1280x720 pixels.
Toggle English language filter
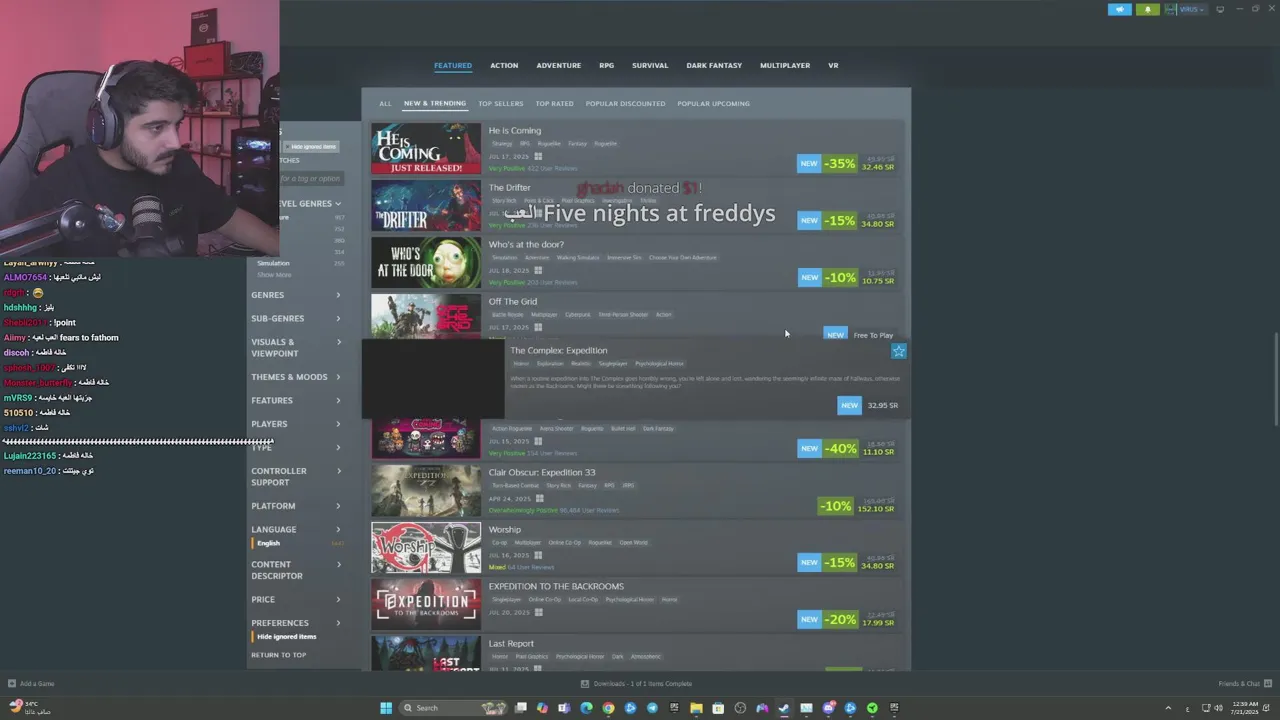tap(268, 543)
